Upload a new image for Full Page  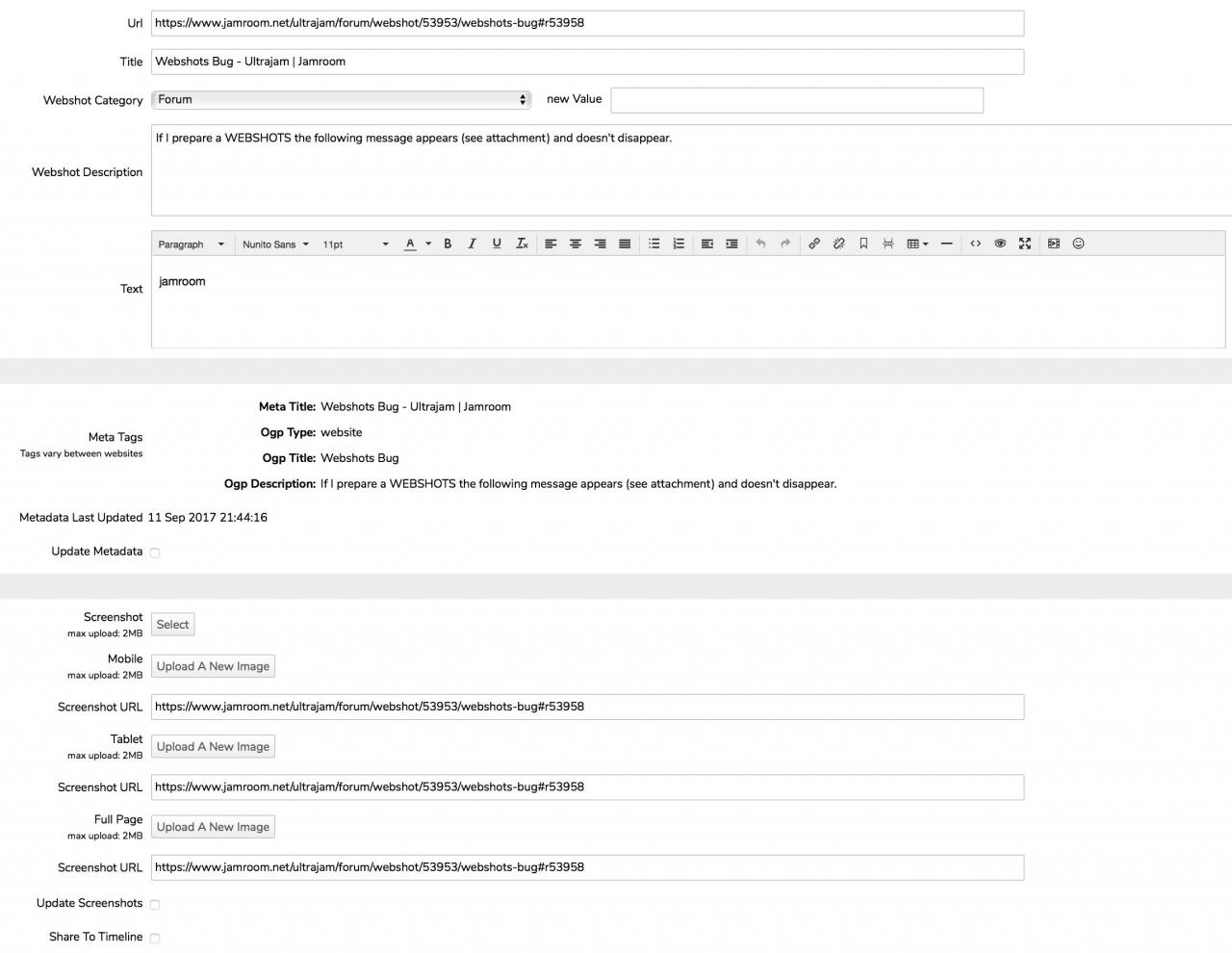(213, 827)
